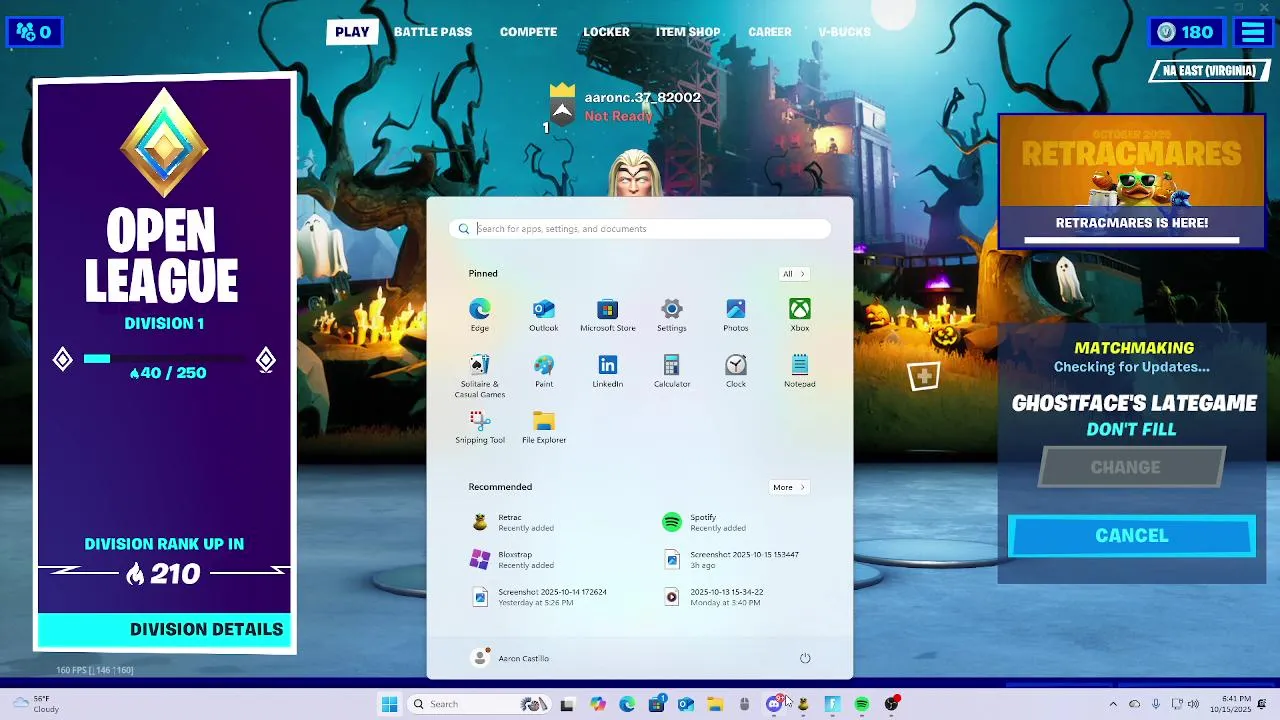Open Microsoft Store pinned app

(608, 314)
